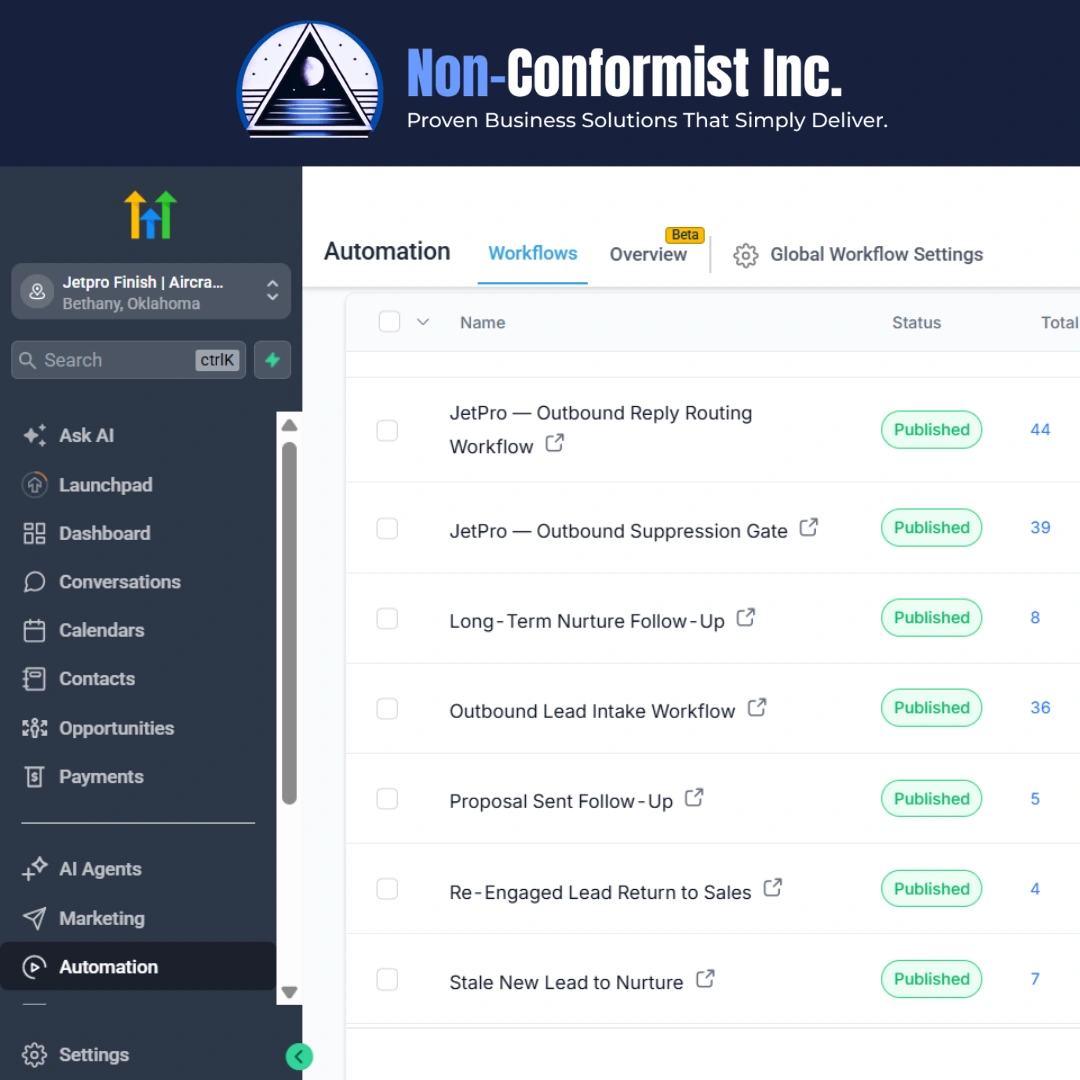Click the Non-Conformist Inc. banner logo
Image resolution: width=1080 pixels, height=1080 pixels.
point(310,79)
